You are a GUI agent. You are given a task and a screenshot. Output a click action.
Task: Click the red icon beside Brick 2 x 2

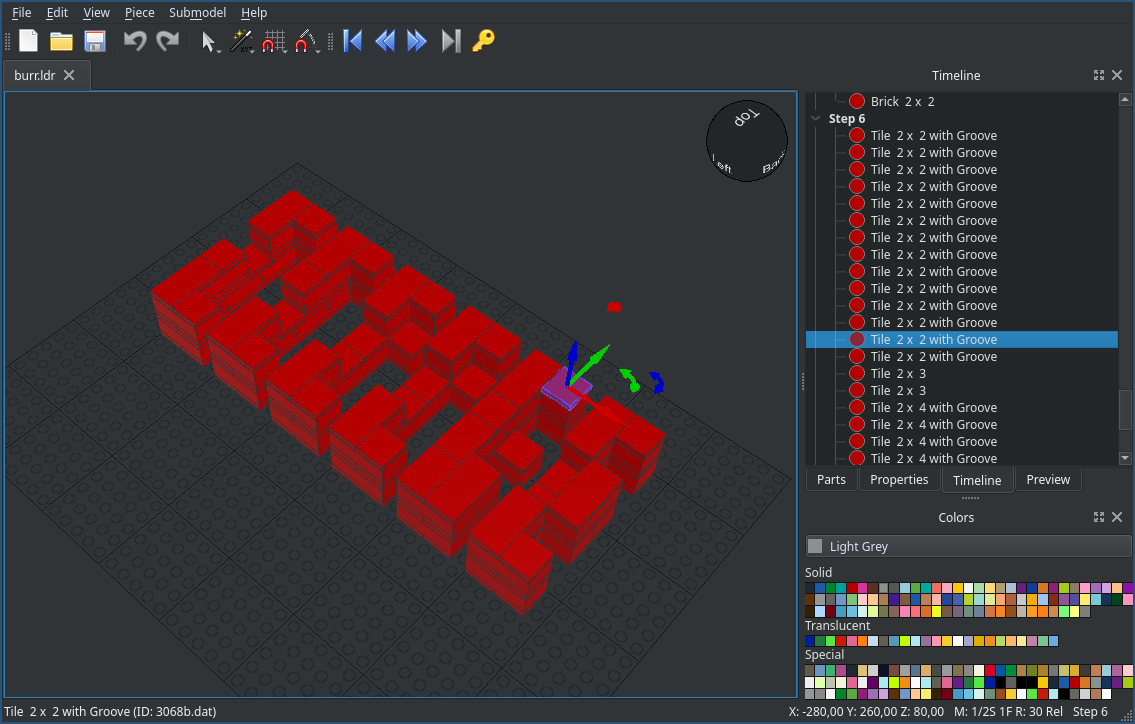click(x=857, y=101)
